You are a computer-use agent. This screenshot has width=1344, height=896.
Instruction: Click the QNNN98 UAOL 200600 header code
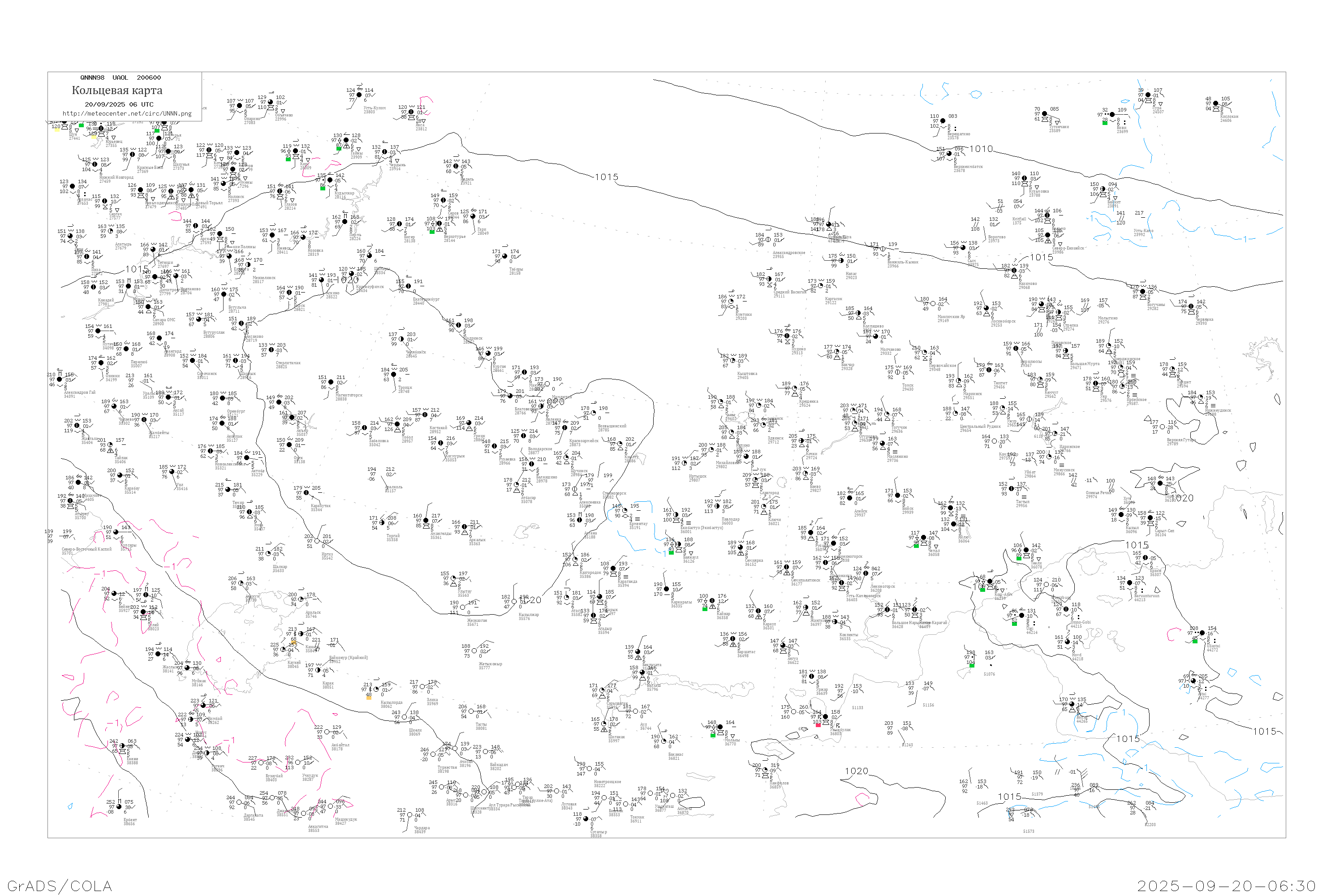[x=120, y=78]
